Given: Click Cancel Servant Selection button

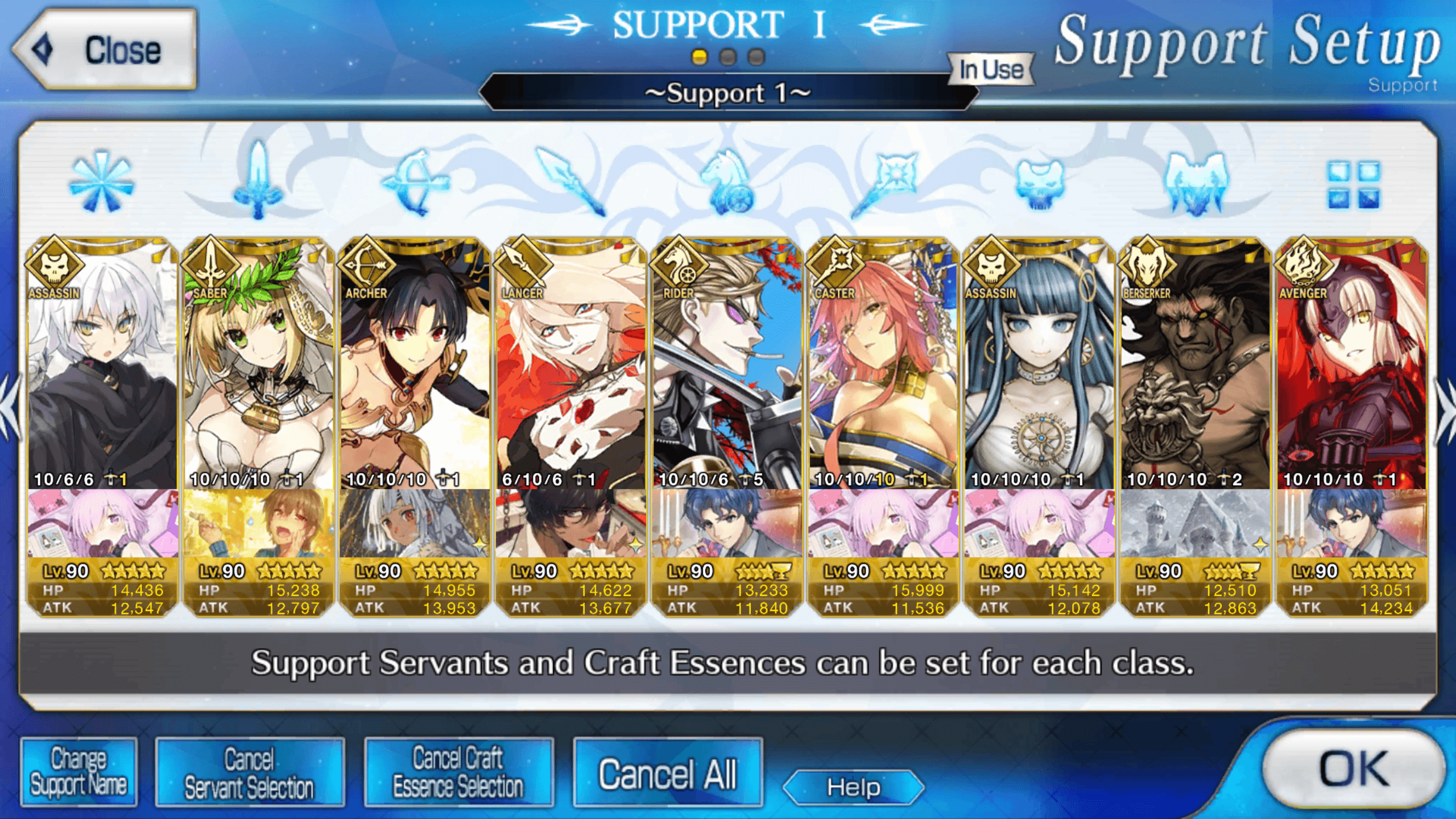Looking at the screenshot, I should pos(250,772).
